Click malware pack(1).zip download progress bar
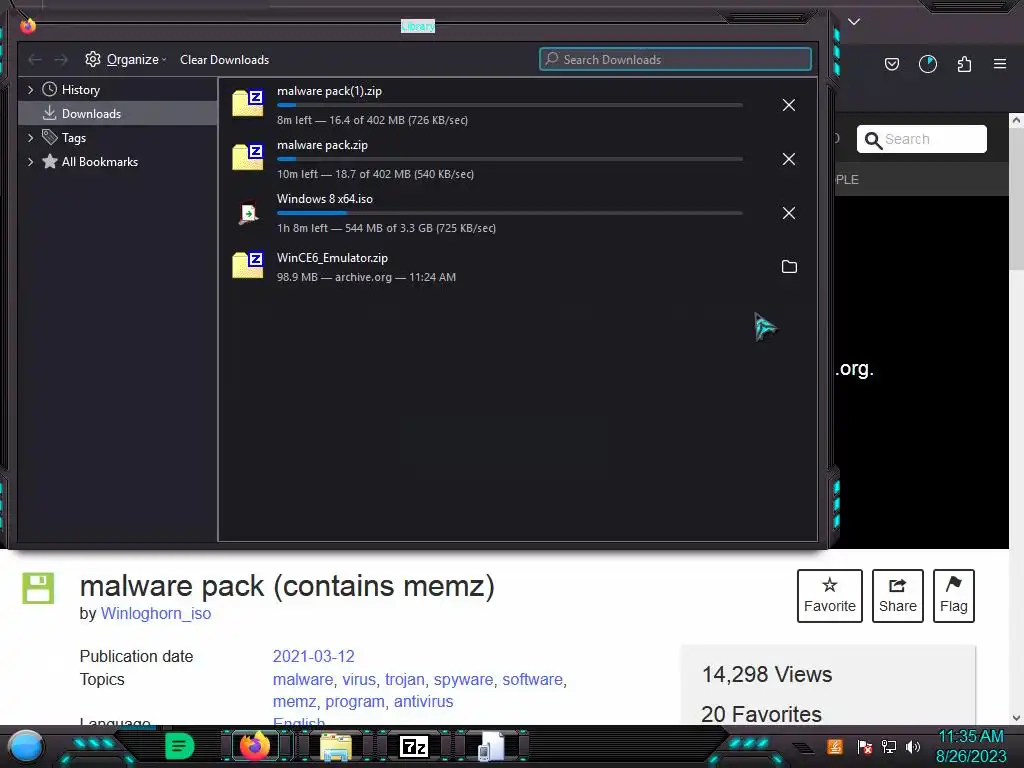 tap(509, 105)
